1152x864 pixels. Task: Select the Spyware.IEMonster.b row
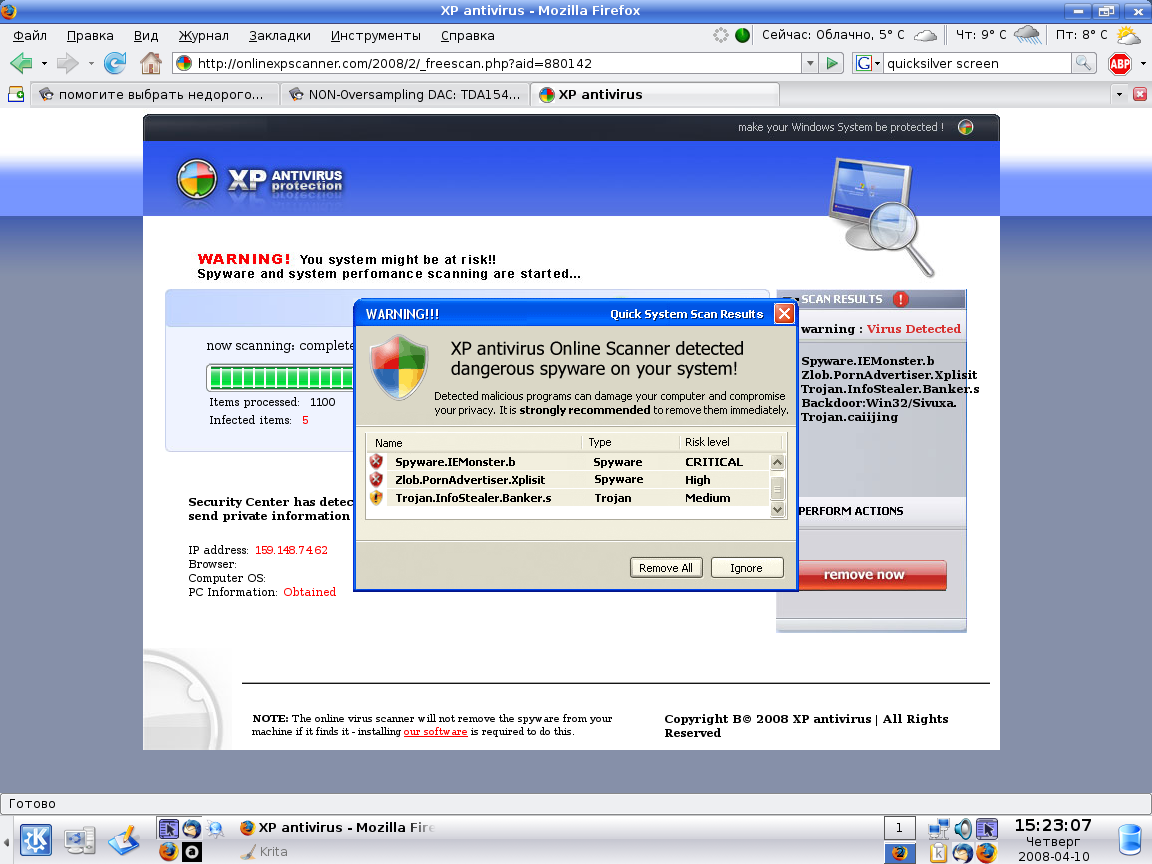pos(569,462)
